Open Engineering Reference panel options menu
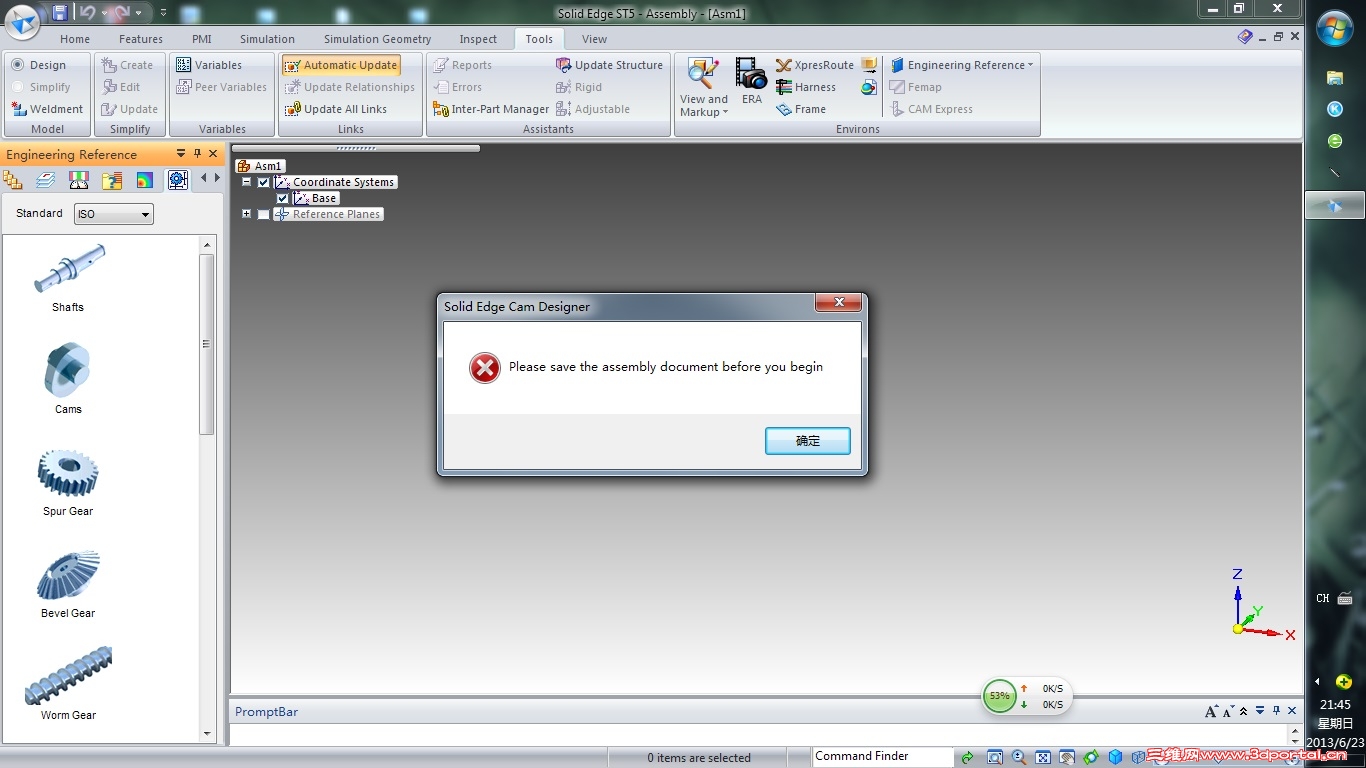The image size is (1366, 768). pos(181,154)
